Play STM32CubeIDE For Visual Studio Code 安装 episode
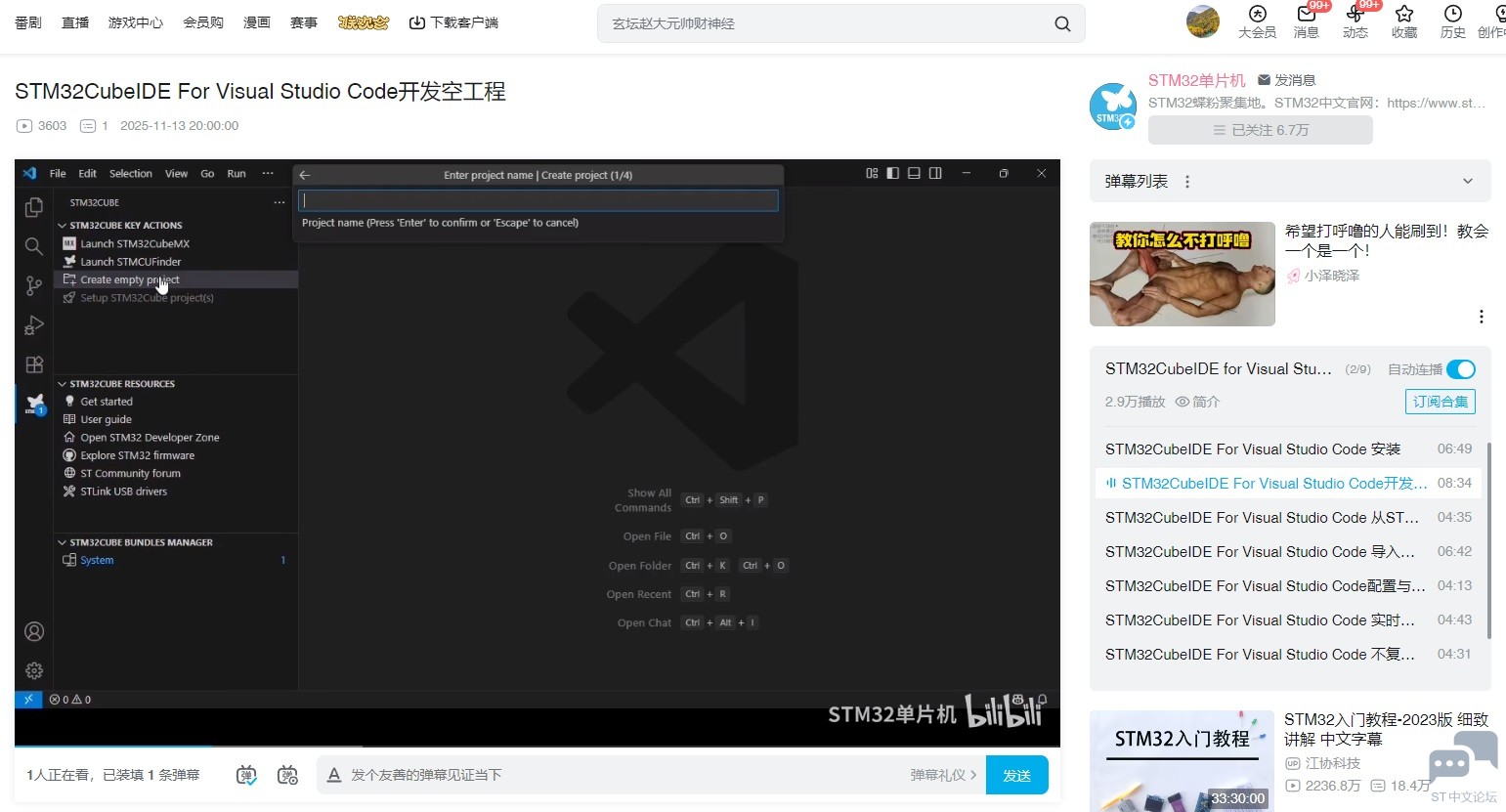 [x=1288, y=449]
